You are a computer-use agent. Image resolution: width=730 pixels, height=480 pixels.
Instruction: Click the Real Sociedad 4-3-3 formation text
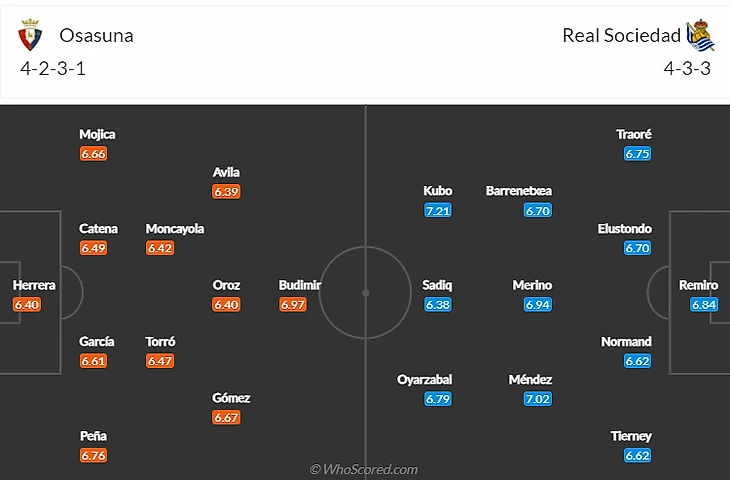point(687,68)
